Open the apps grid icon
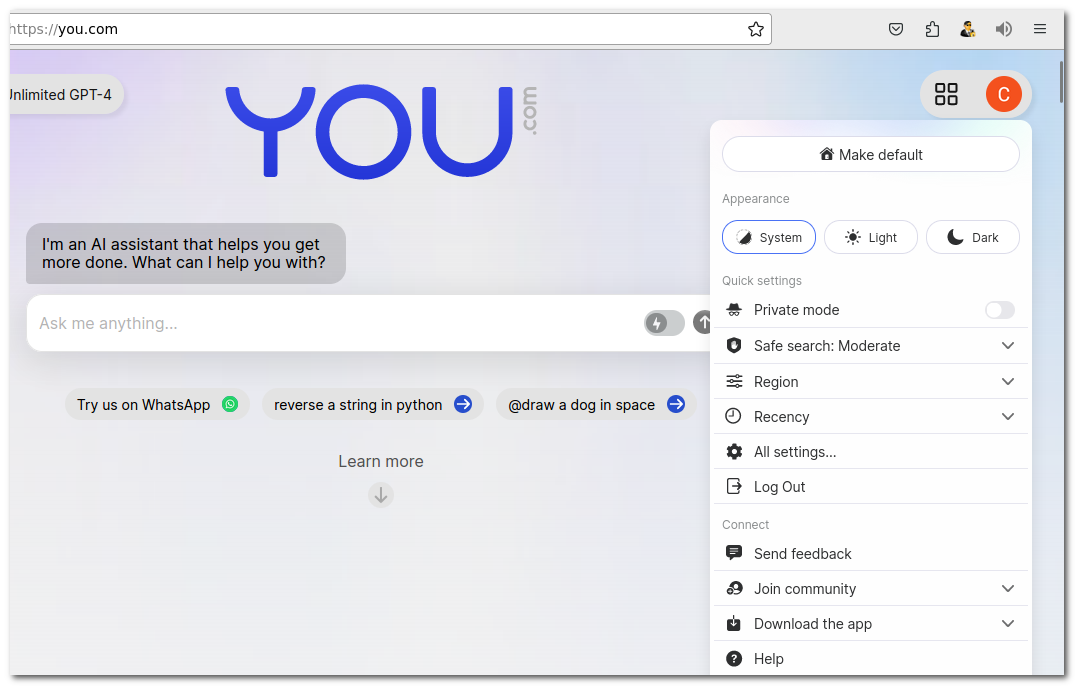1075x686 pixels. point(946,95)
